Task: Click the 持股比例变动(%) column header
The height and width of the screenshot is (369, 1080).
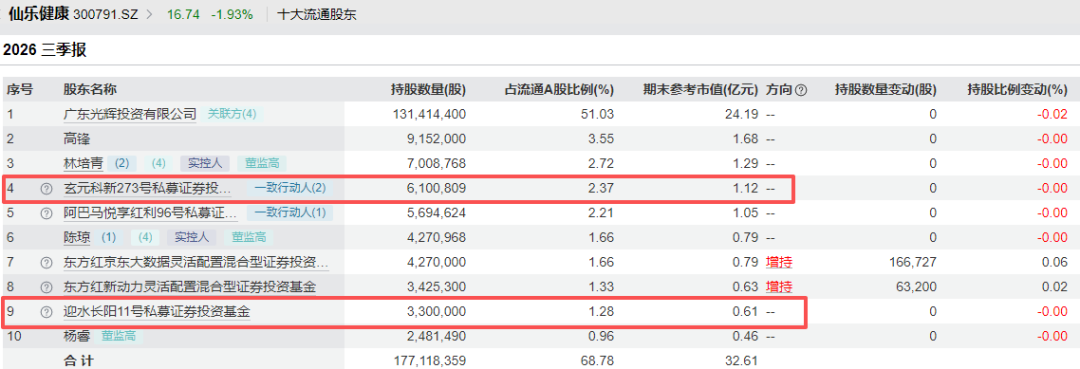Action: pyautogui.click(x=1017, y=89)
